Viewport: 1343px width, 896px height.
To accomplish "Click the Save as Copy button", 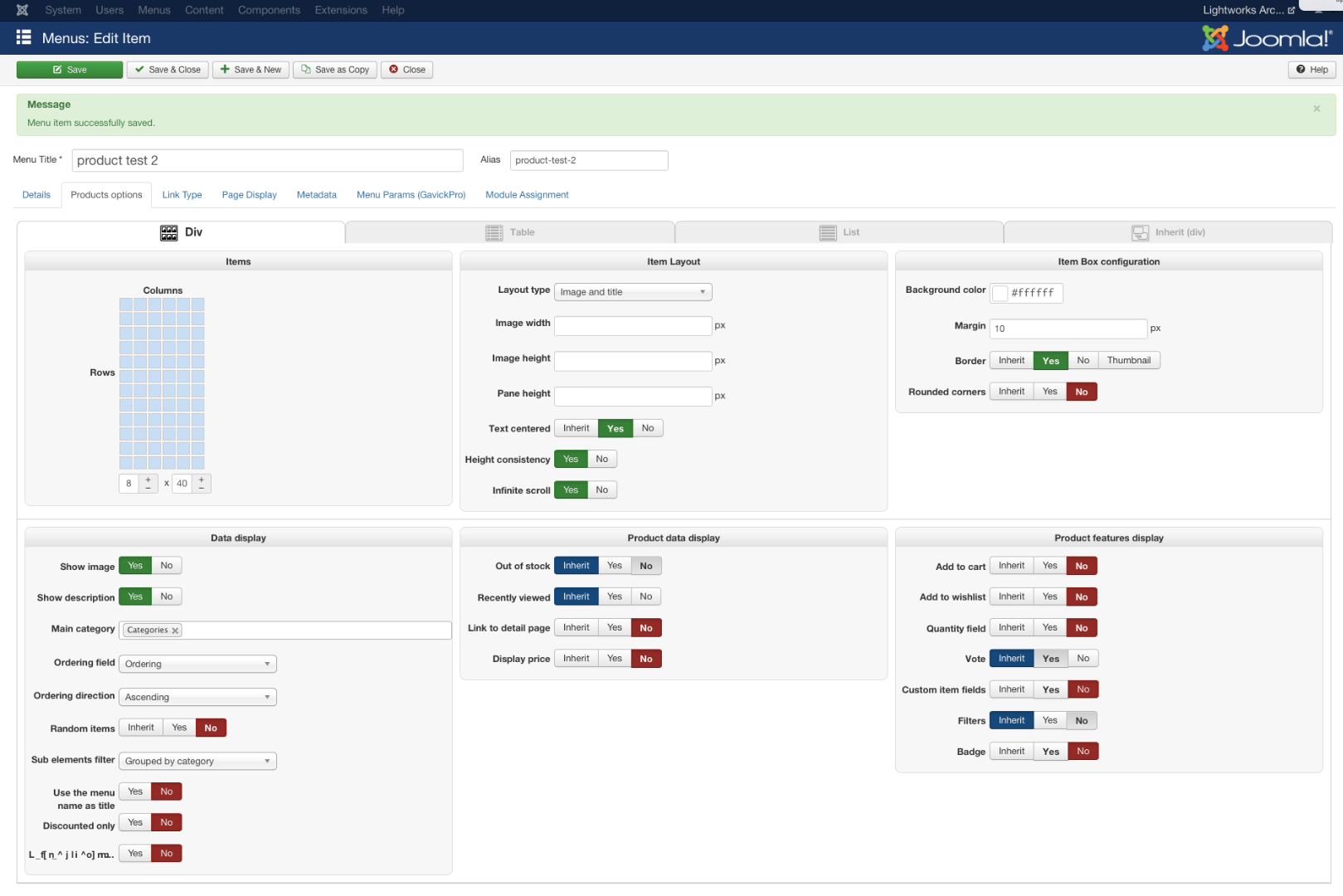I will pyautogui.click(x=335, y=70).
